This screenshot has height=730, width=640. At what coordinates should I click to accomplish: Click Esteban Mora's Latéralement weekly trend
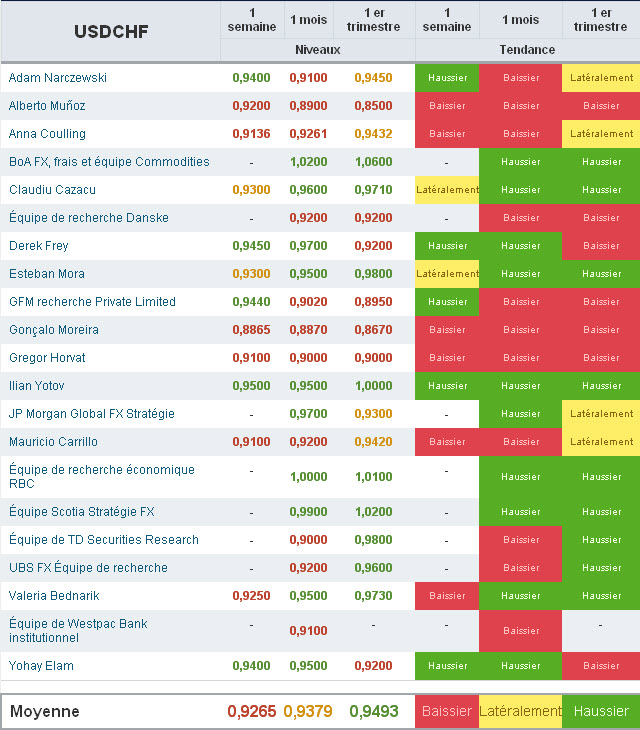tap(447, 273)
